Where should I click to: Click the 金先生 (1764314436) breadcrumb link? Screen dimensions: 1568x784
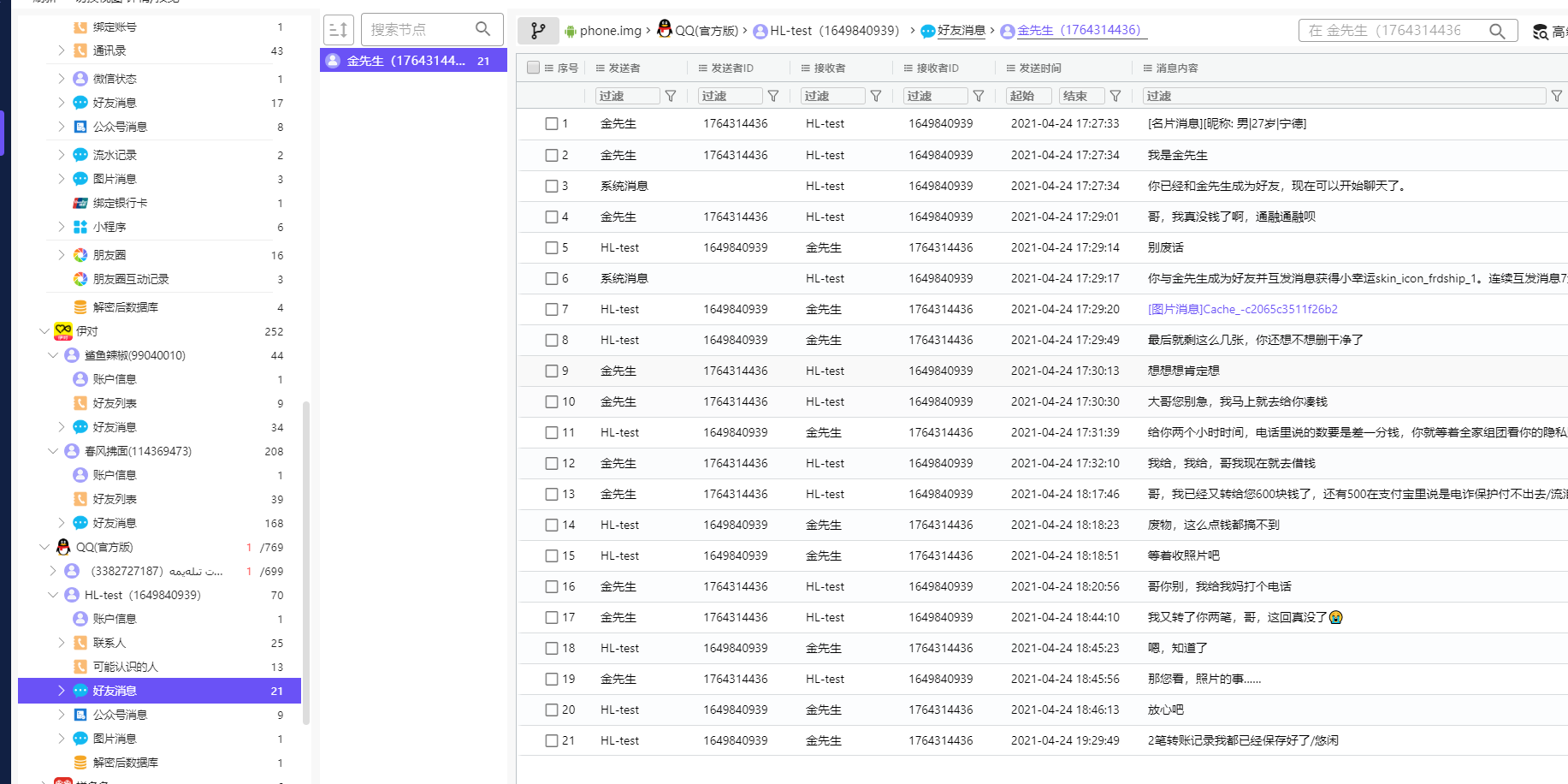pyautogui.click(x=1078, y=31)
